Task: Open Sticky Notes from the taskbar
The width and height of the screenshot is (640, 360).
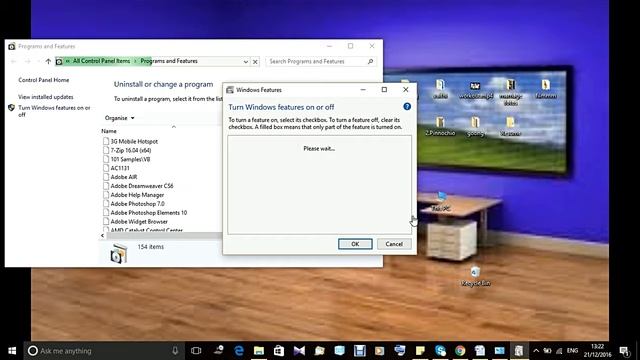Action: point(420,351)
